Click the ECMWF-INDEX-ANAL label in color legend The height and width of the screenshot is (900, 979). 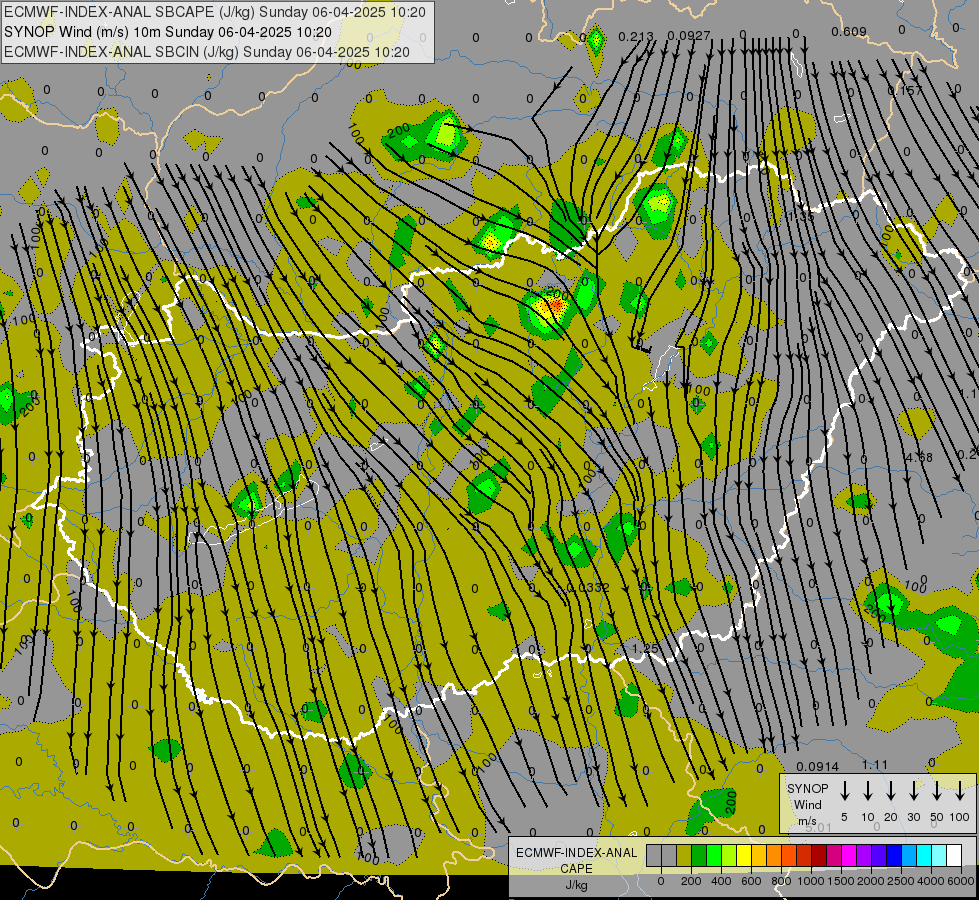click(576, 853)
